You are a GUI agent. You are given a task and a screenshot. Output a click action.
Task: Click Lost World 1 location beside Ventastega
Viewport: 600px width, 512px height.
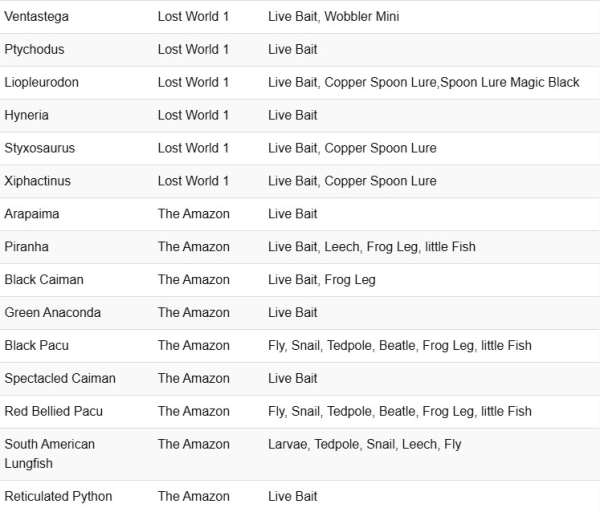pos(193,17)
